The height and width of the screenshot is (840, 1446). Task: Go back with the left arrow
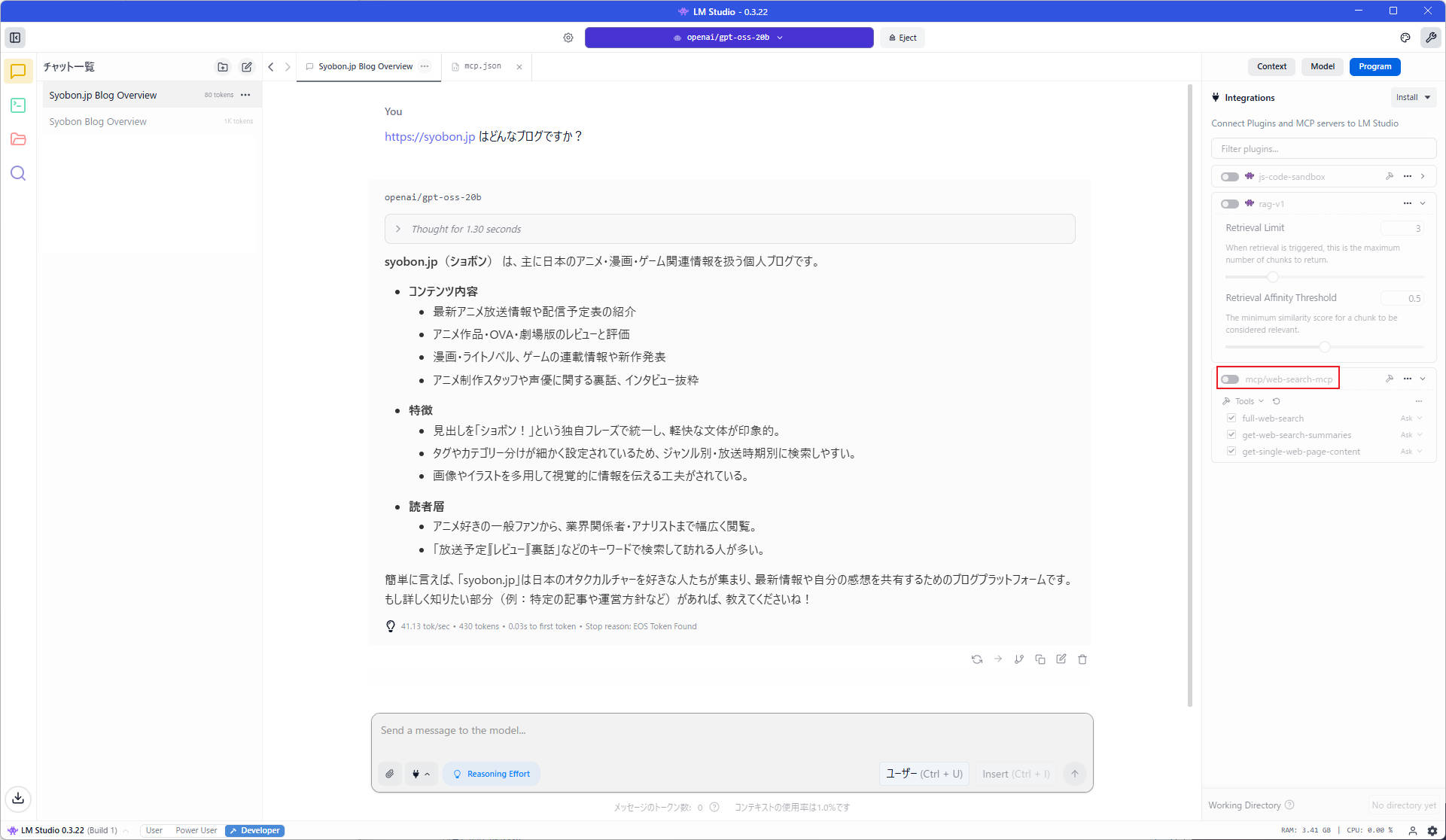(x=271, y=67)
